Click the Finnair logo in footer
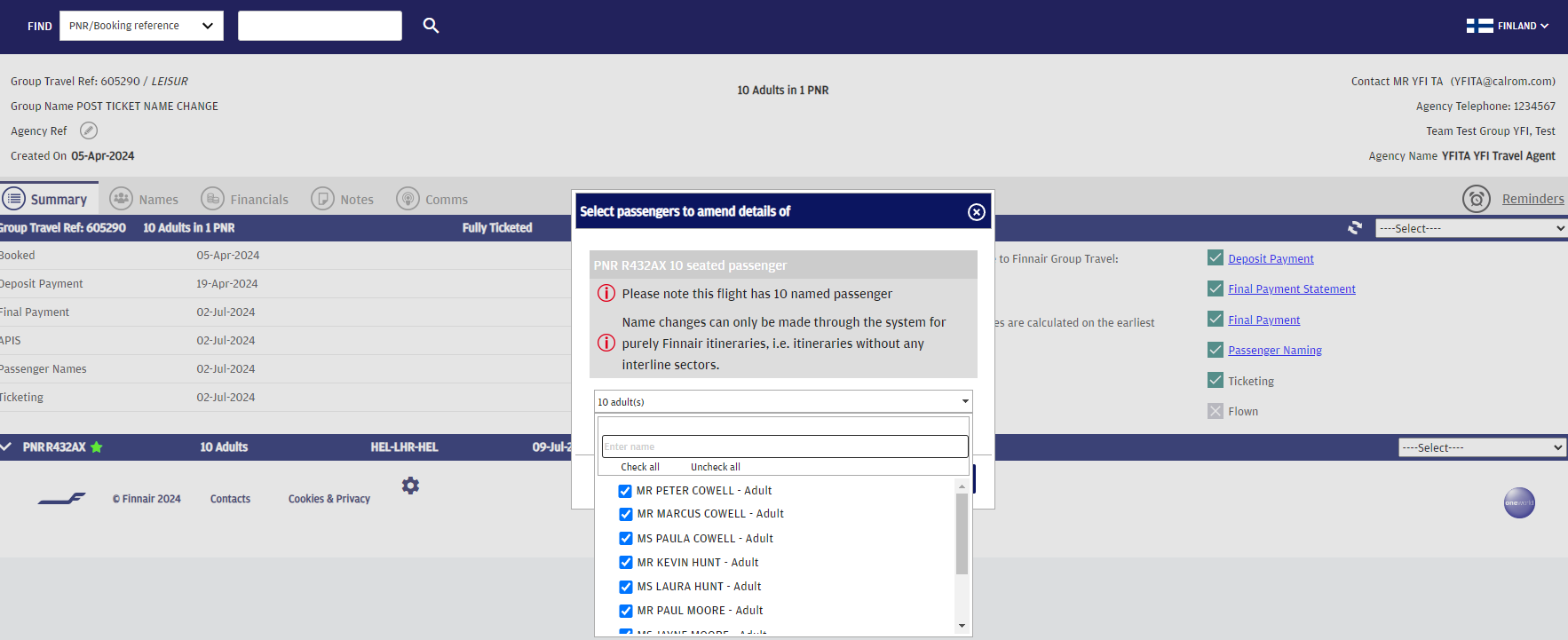Viewport: 1568px width, 640px height. [x=62, y=499]
